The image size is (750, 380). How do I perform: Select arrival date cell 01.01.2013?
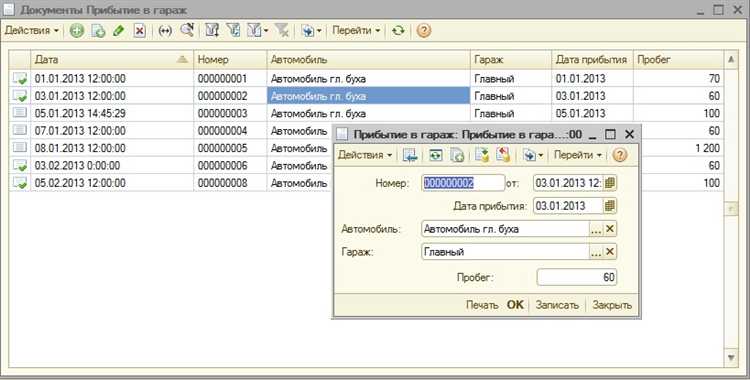(x=592, y=78)
